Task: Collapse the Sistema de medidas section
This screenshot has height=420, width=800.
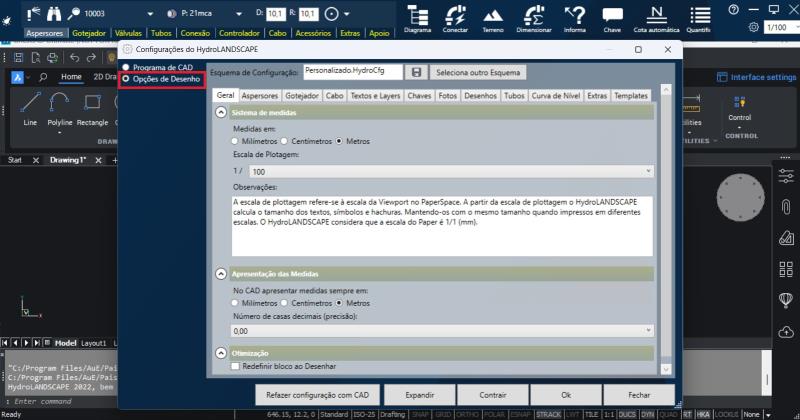Action: (221, 113)
